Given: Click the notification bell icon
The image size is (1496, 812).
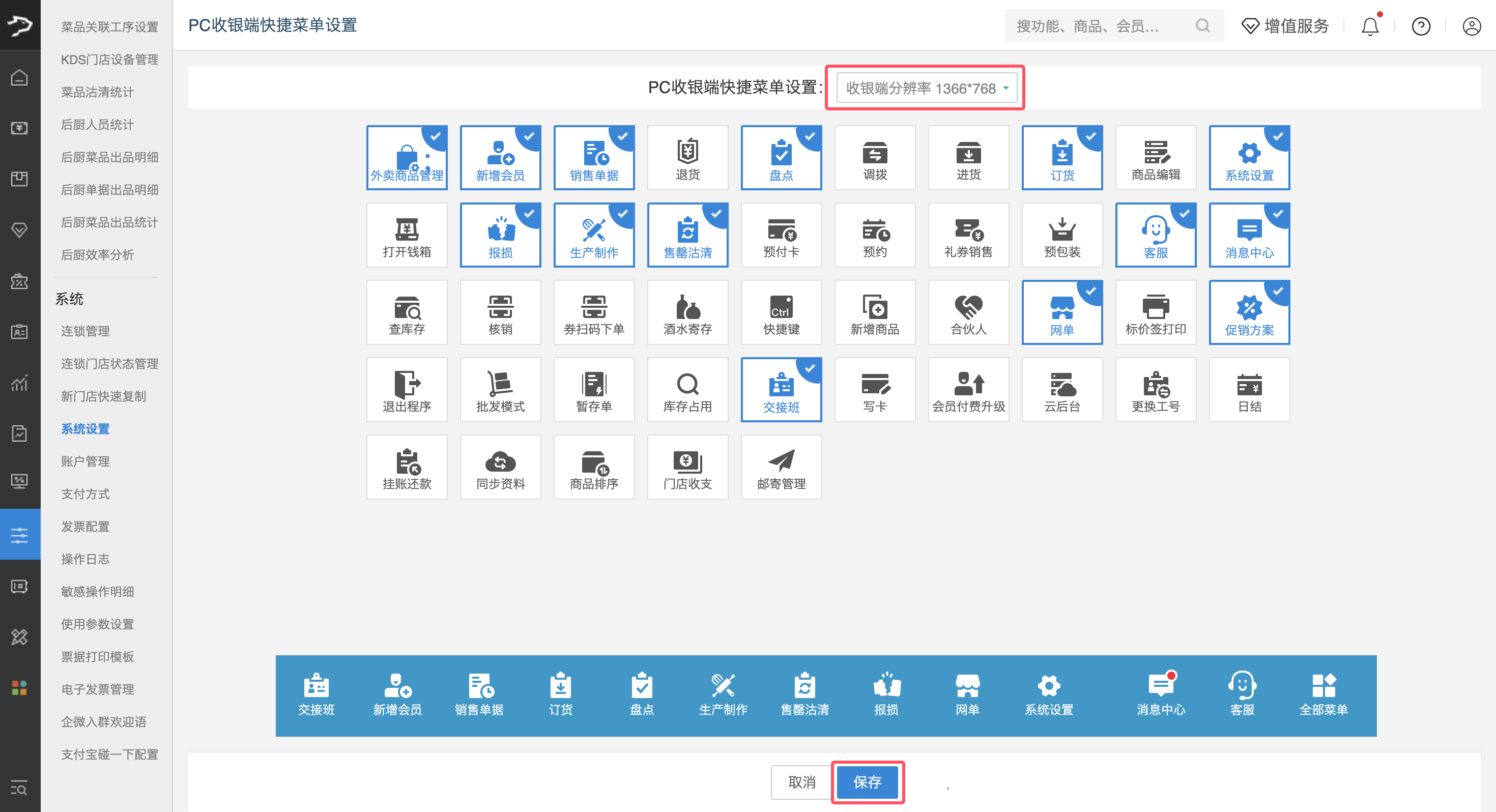Looking at the screenshot, I should (1369, 26).
